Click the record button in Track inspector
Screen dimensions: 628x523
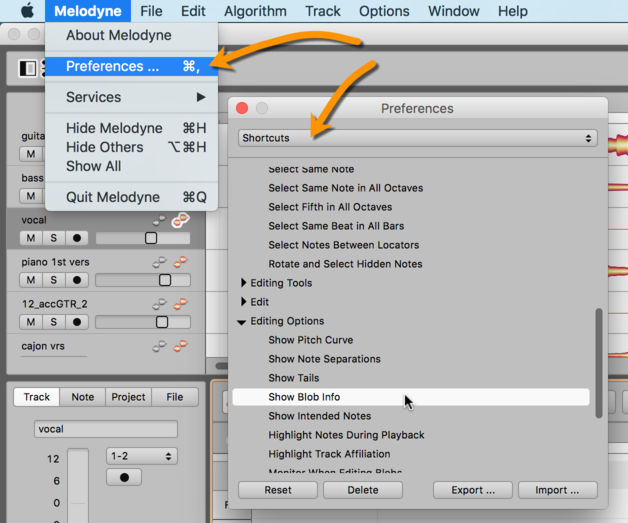[x=124, y=477]
